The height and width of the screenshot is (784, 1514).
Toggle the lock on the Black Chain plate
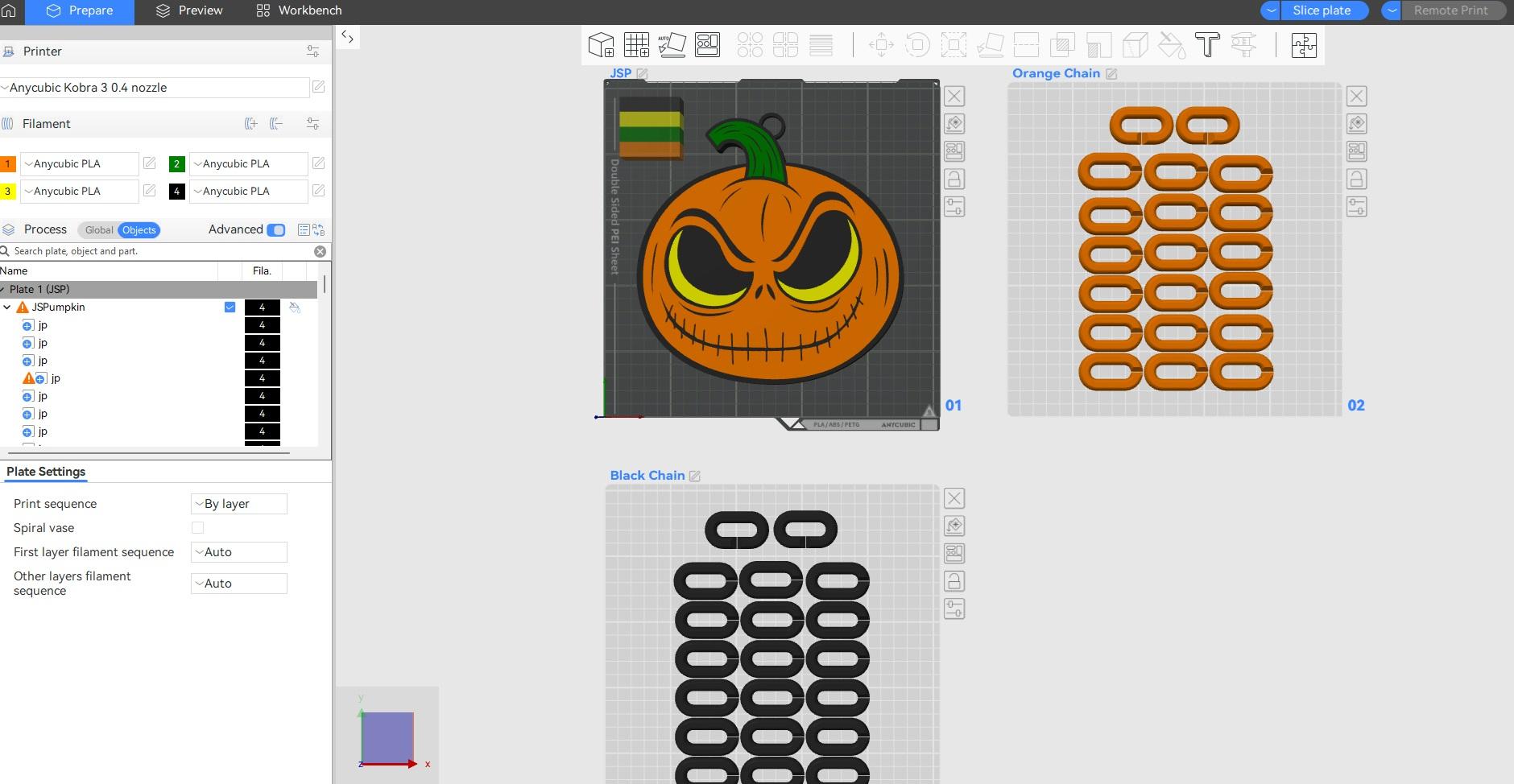954,581
